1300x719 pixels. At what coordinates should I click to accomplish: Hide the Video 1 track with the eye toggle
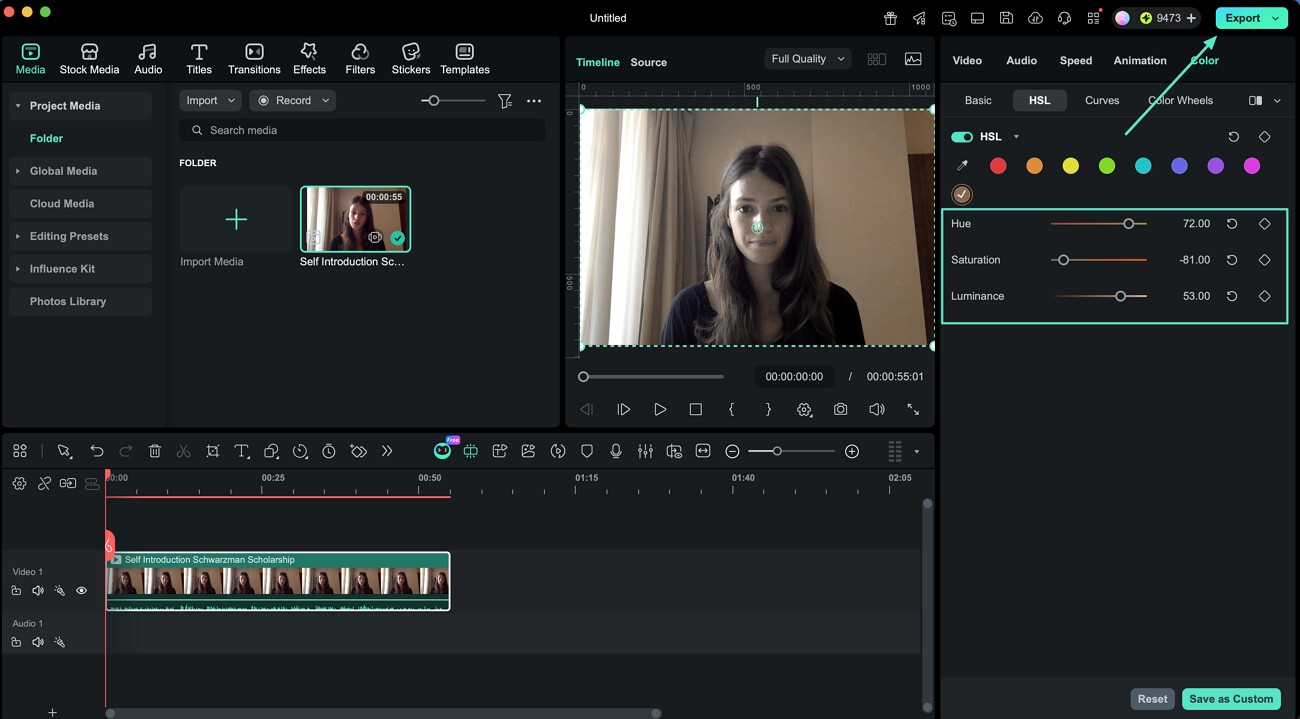tap(81, 590)
